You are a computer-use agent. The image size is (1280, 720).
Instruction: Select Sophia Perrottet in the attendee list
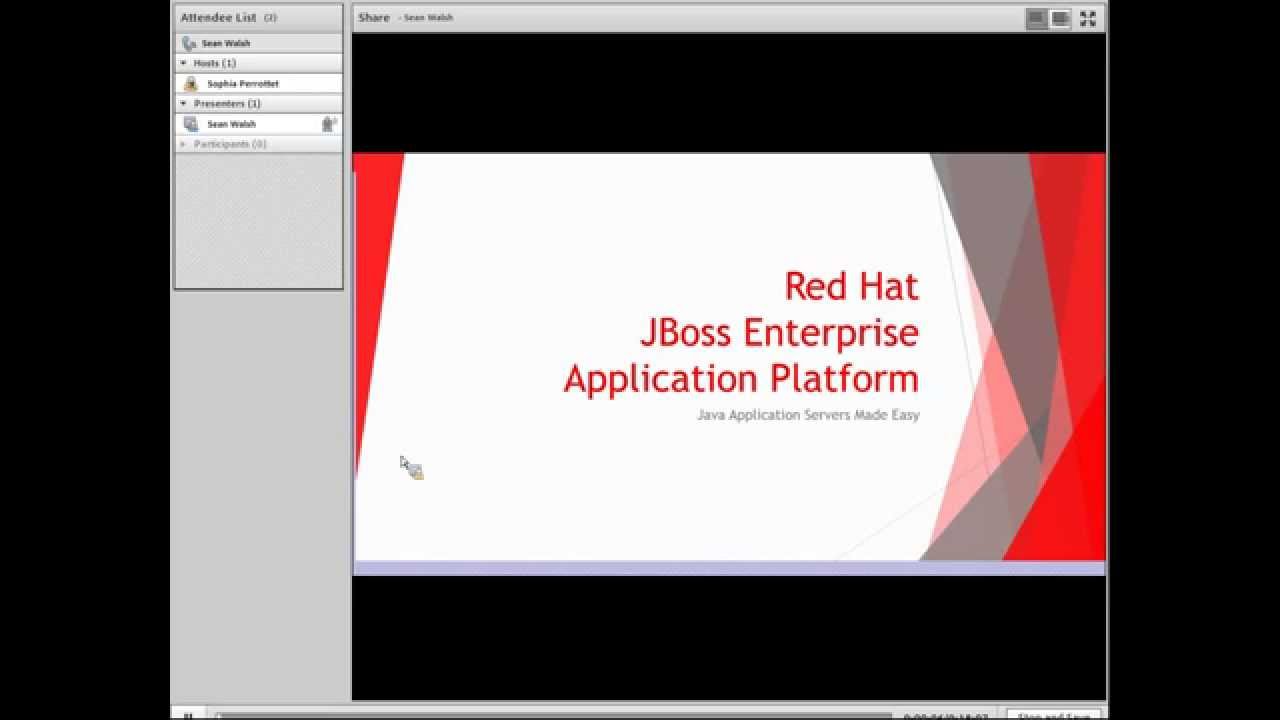259,84
